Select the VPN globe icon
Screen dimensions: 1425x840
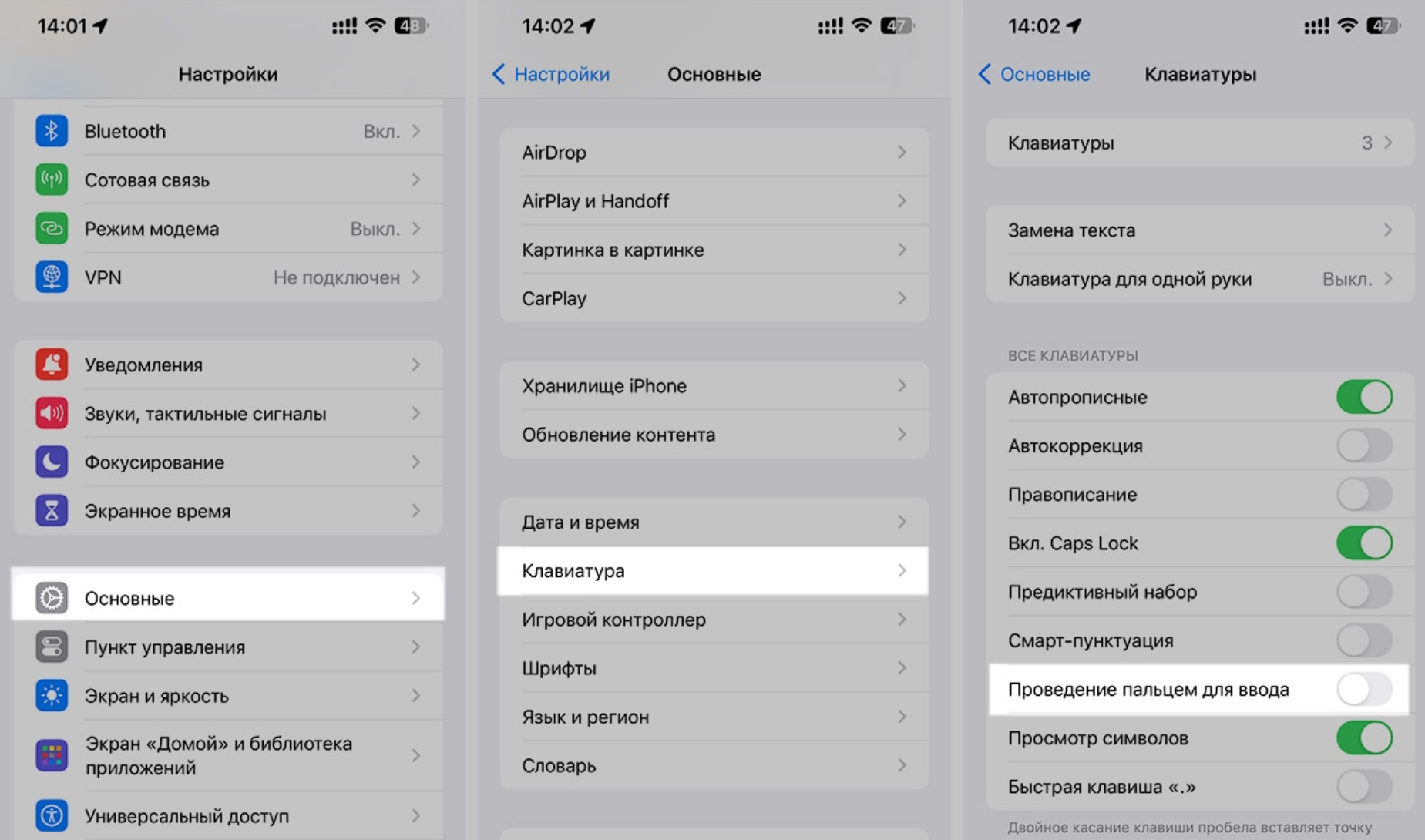[x=52, y=277]
